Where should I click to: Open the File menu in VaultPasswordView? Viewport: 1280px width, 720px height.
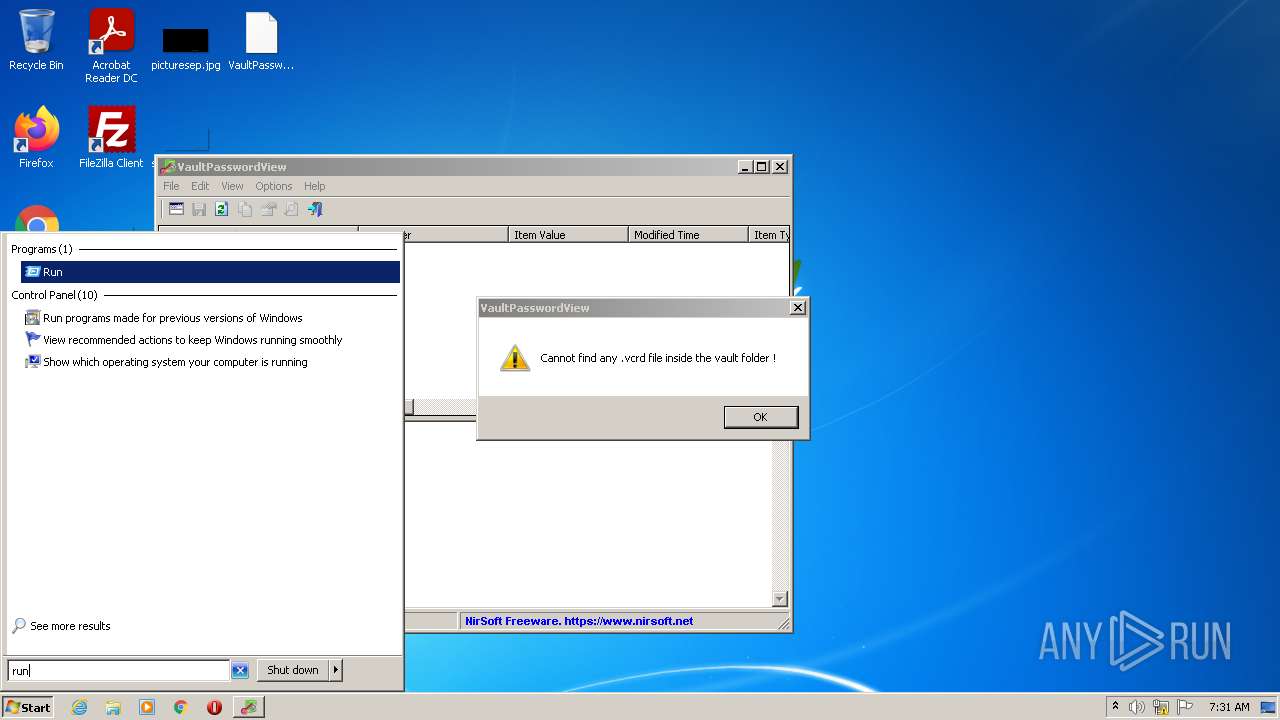(x=171, y=186)
